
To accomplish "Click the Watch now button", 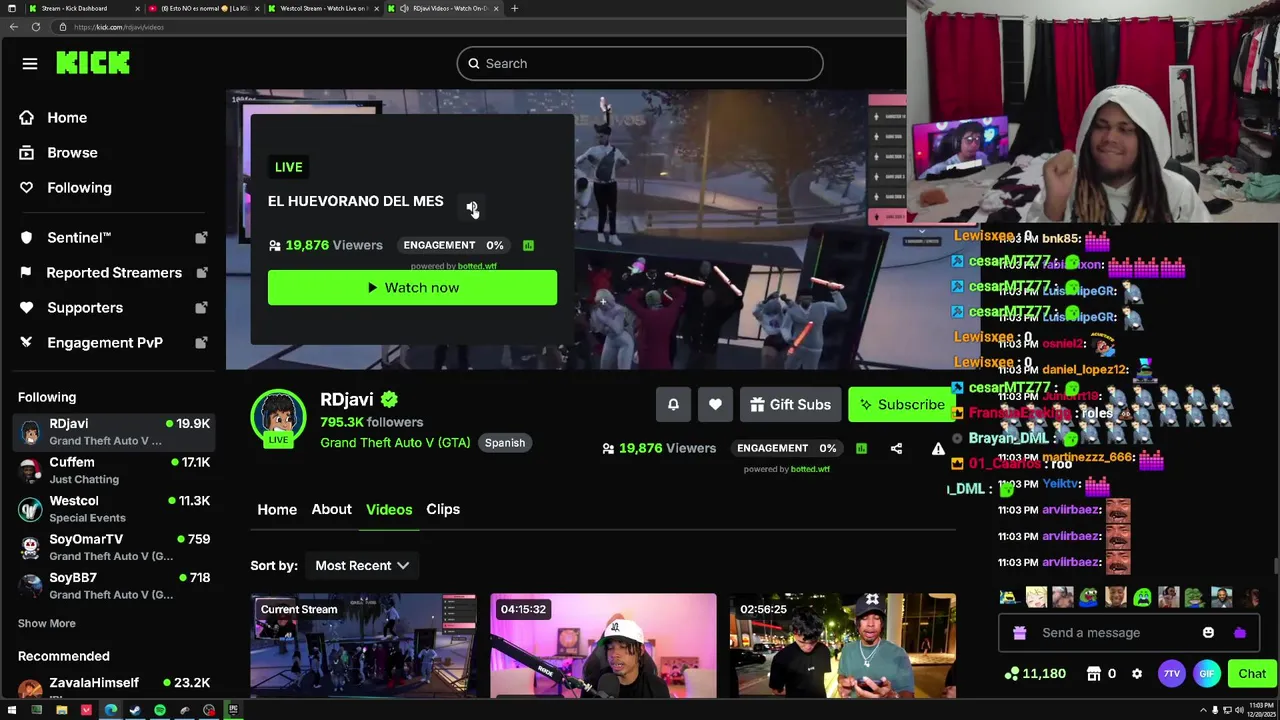I will (412, 288).
